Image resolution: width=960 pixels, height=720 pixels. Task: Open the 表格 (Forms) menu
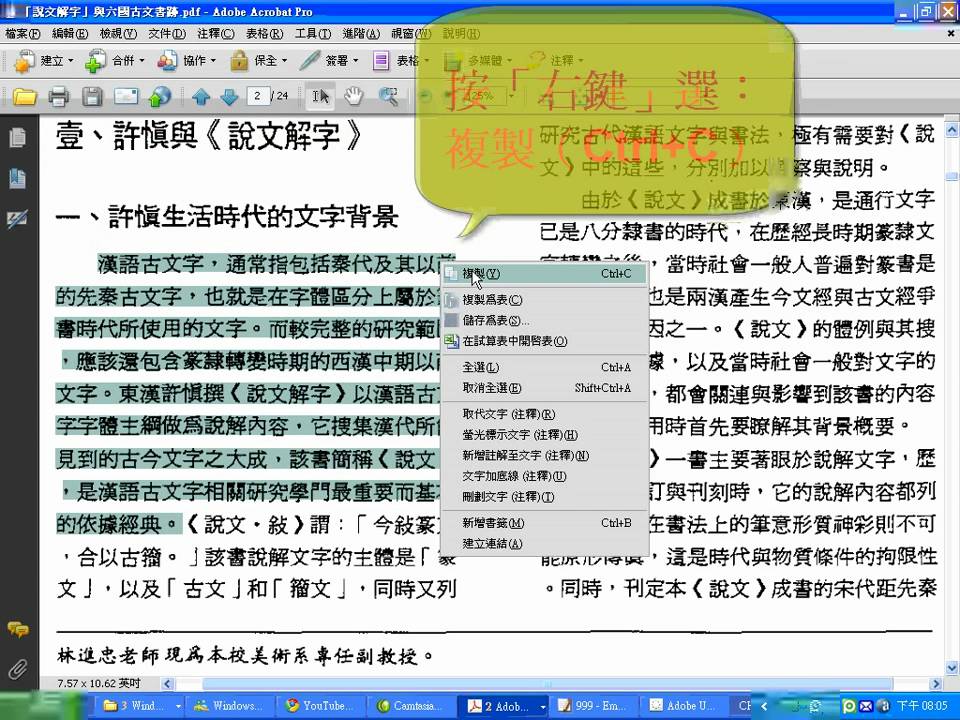click(264, 34)
